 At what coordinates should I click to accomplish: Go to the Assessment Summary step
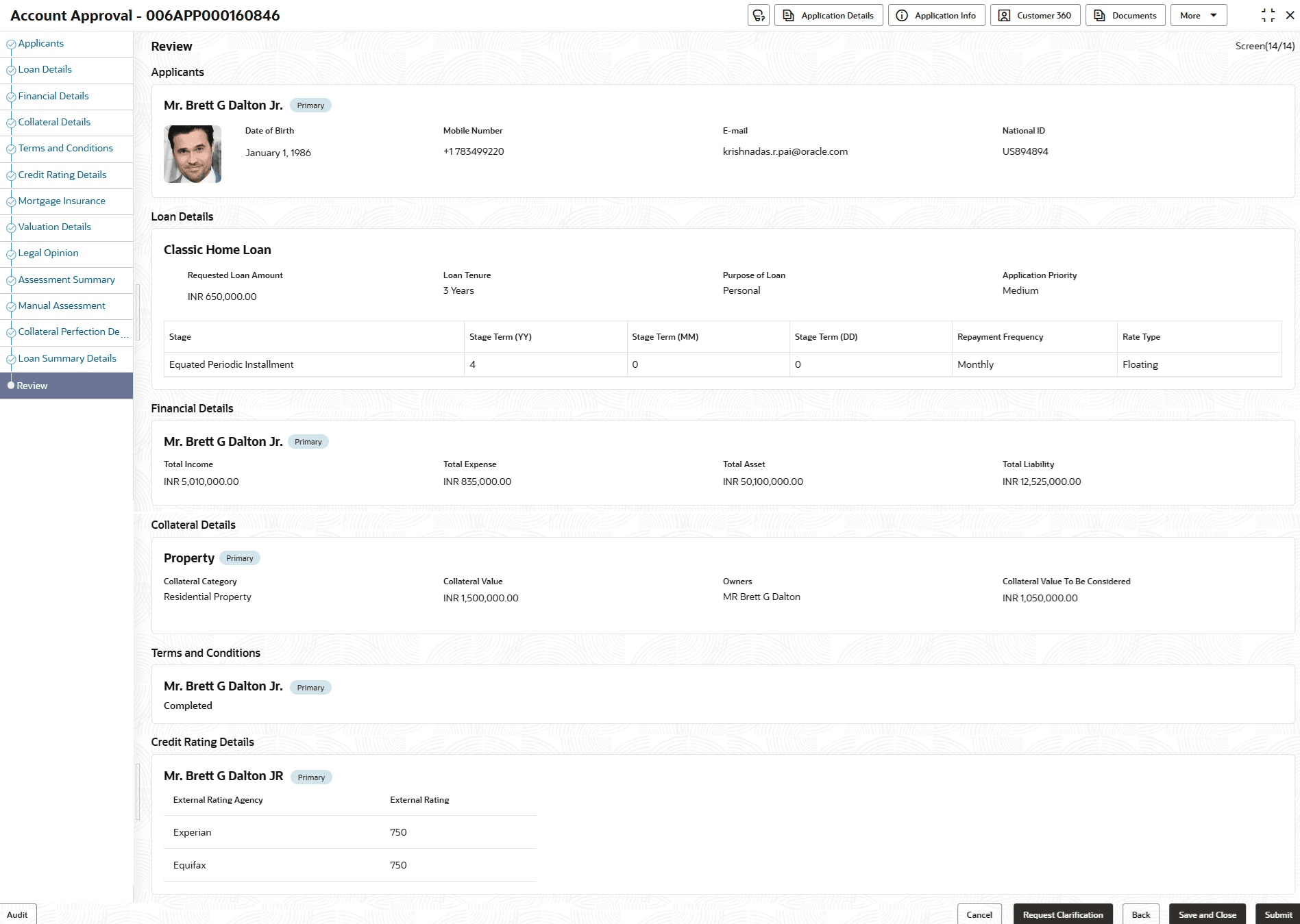point(66,279)
